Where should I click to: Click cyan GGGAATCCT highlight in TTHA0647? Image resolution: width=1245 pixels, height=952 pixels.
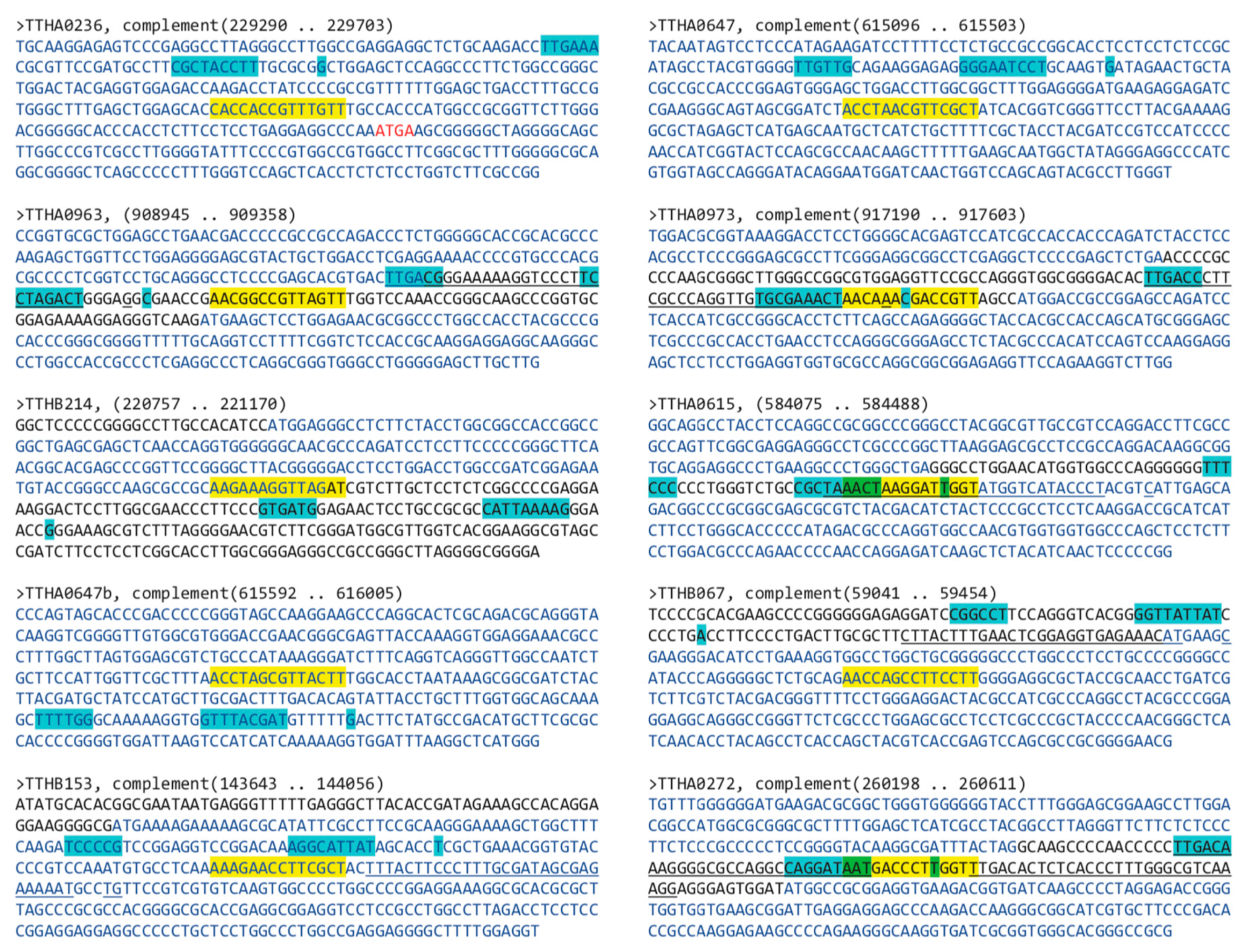pos(1003,67)
